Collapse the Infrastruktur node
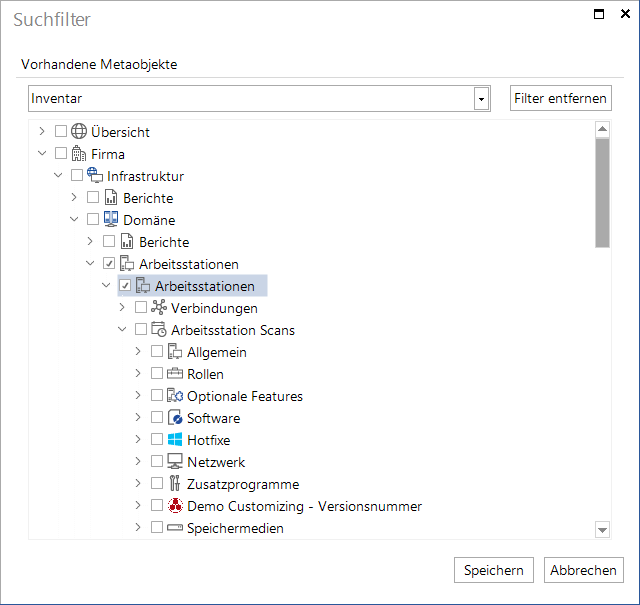The width and height of the screenshot is (640, 605). point(58,175)
